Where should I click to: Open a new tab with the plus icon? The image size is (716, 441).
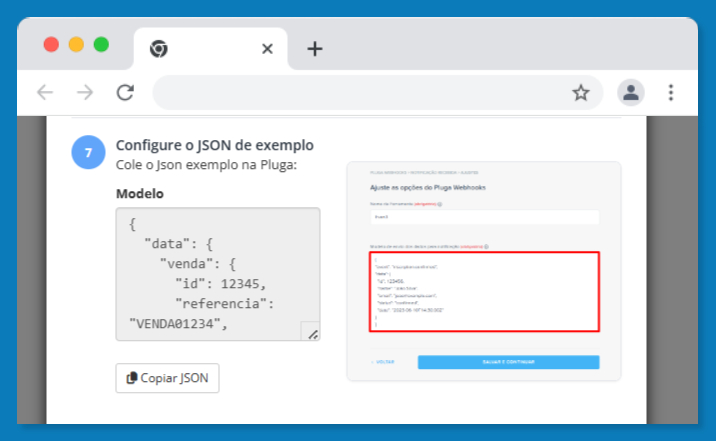coord(315,48)
